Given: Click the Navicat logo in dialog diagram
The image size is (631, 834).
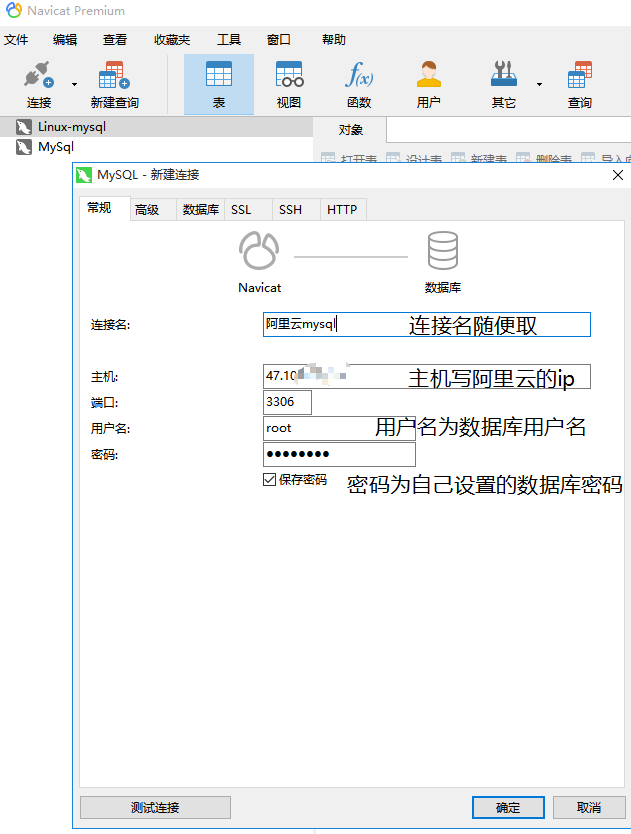Looking at the screenshot, I should point(259,251).
